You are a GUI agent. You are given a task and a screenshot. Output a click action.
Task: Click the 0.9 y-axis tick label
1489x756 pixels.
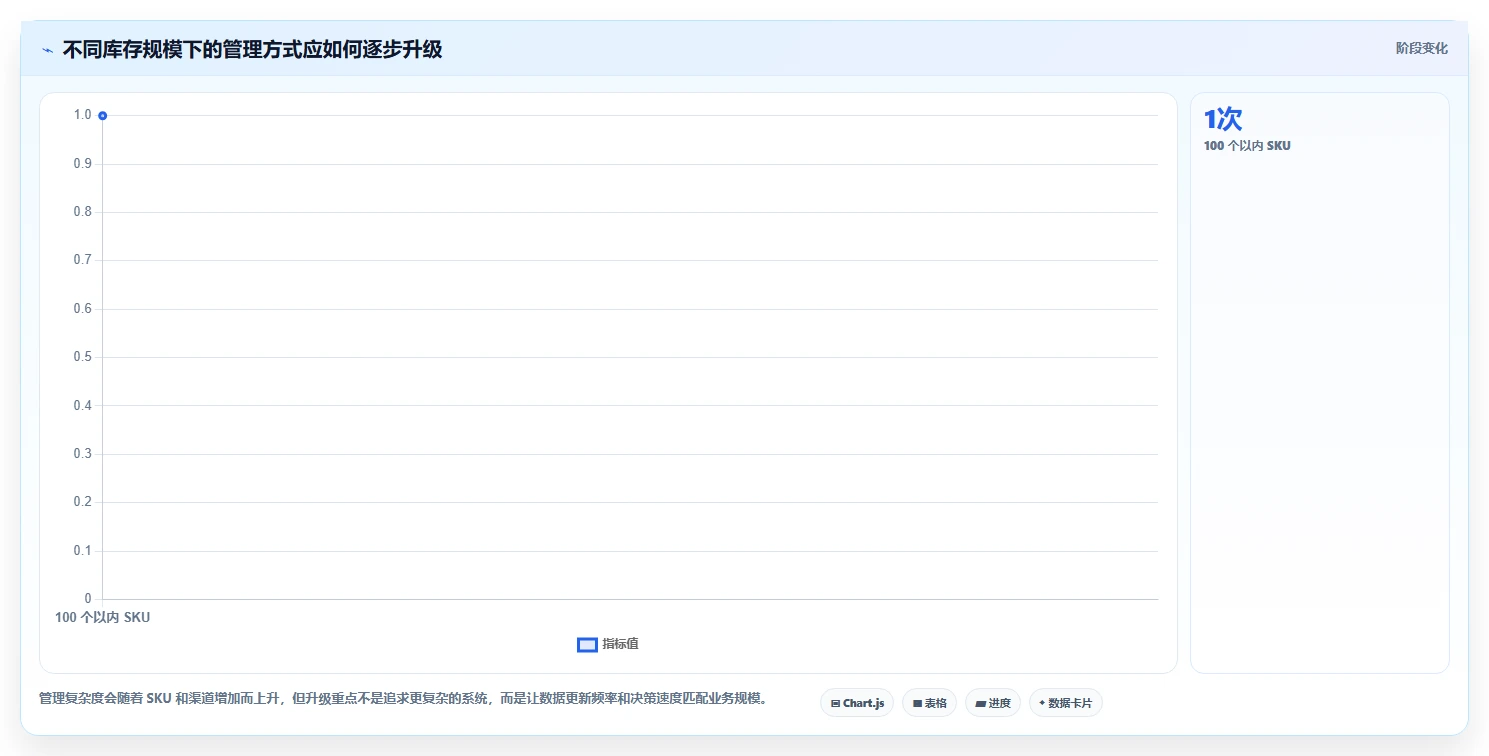point(82,163)
